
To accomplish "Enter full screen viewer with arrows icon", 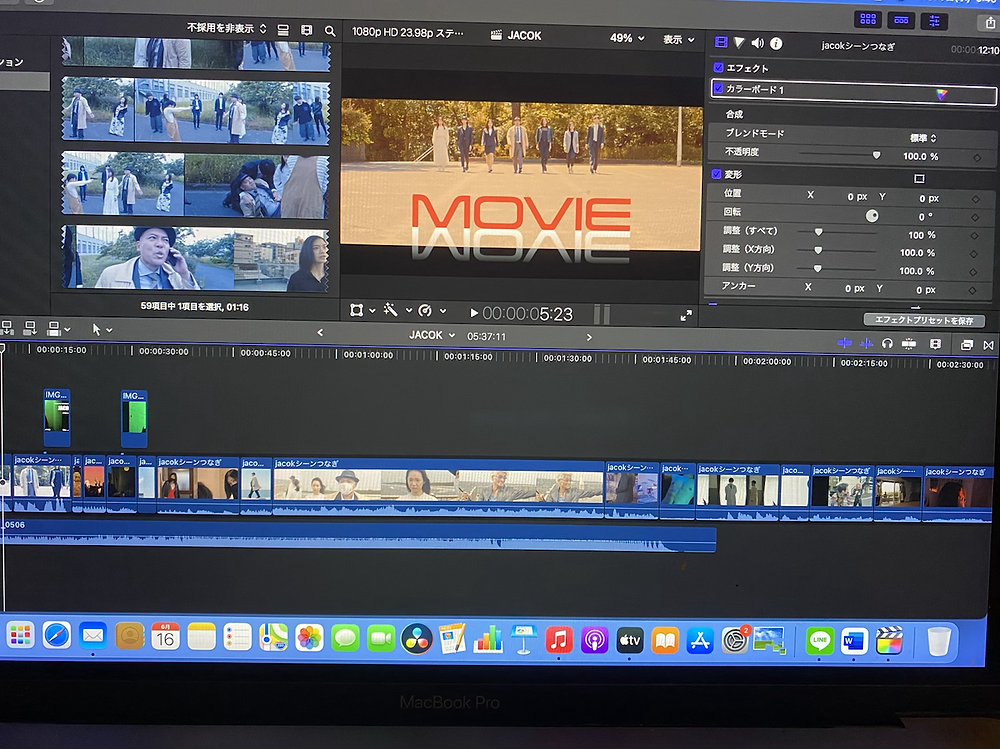I will pyautogui.click(x=686, y=315).
